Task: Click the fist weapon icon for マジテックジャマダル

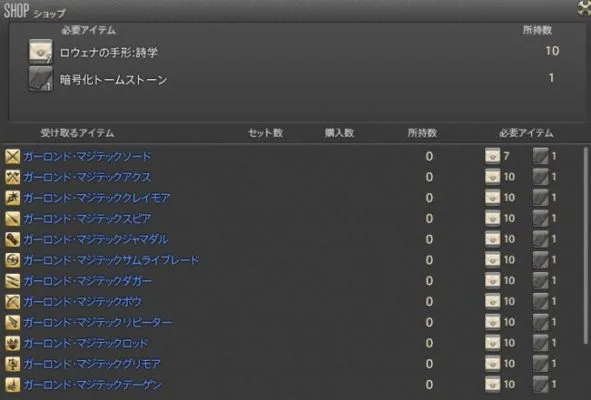Action: click(x=12, y=239)
